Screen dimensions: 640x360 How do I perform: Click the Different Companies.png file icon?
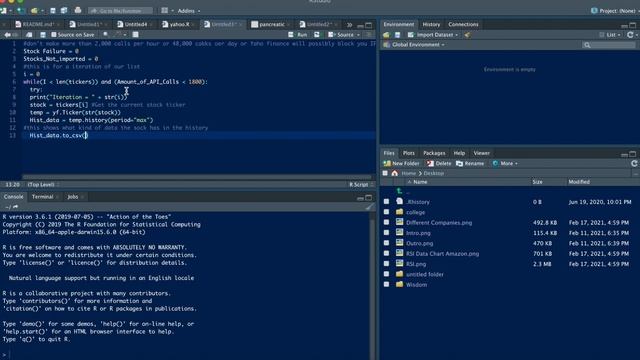(x=399, y=222)
